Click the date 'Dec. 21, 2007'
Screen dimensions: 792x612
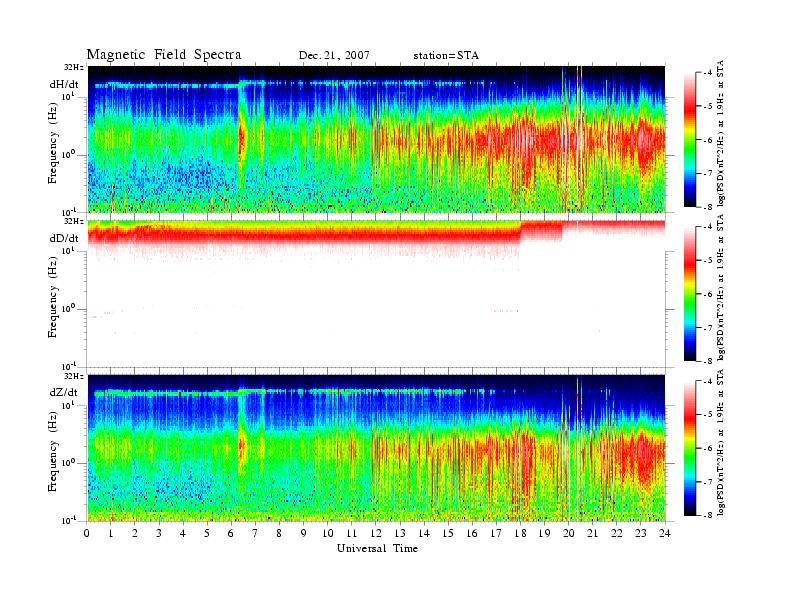tap(334, 56)
